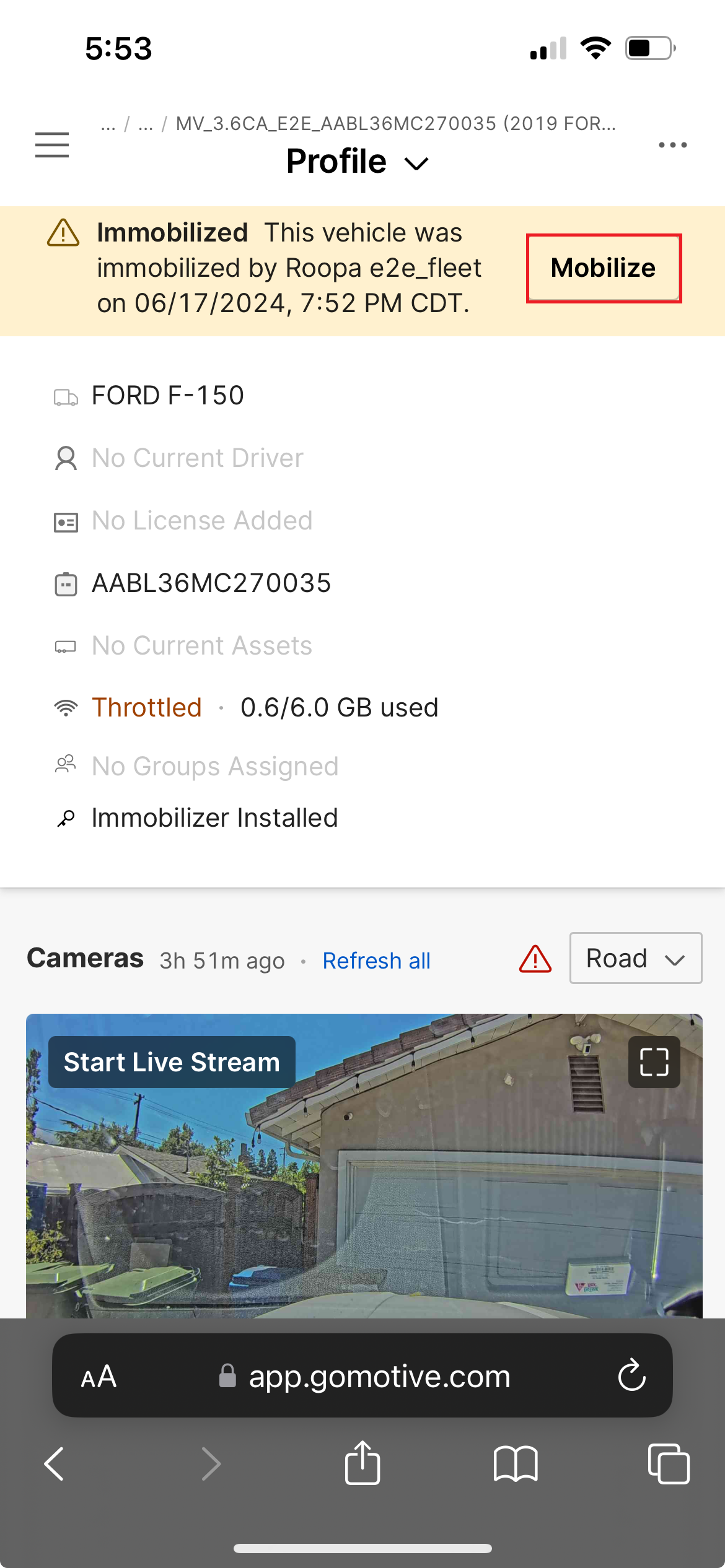Reload the page in Safari
This screenshot has width=725, height=1568.
click(631, 1376)
